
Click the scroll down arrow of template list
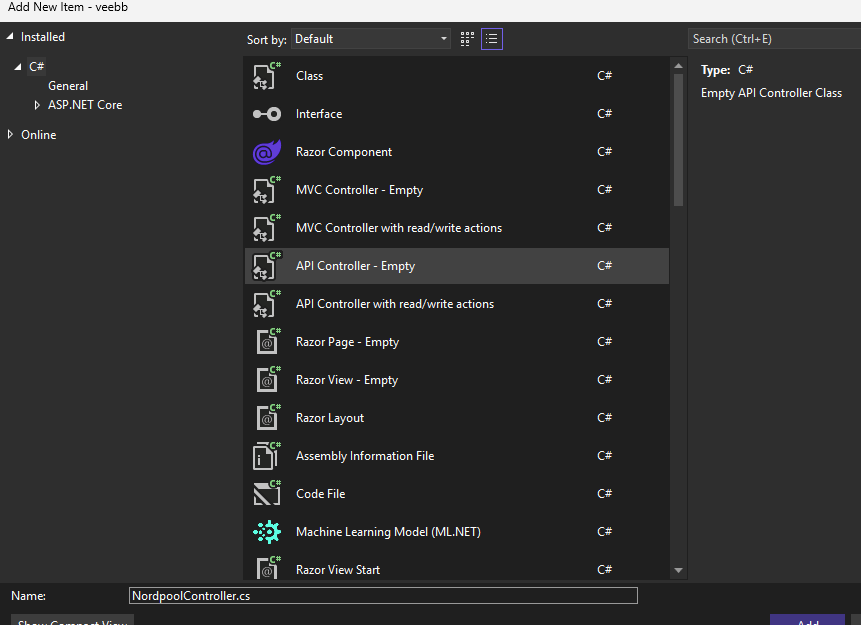tap(679, 570)
